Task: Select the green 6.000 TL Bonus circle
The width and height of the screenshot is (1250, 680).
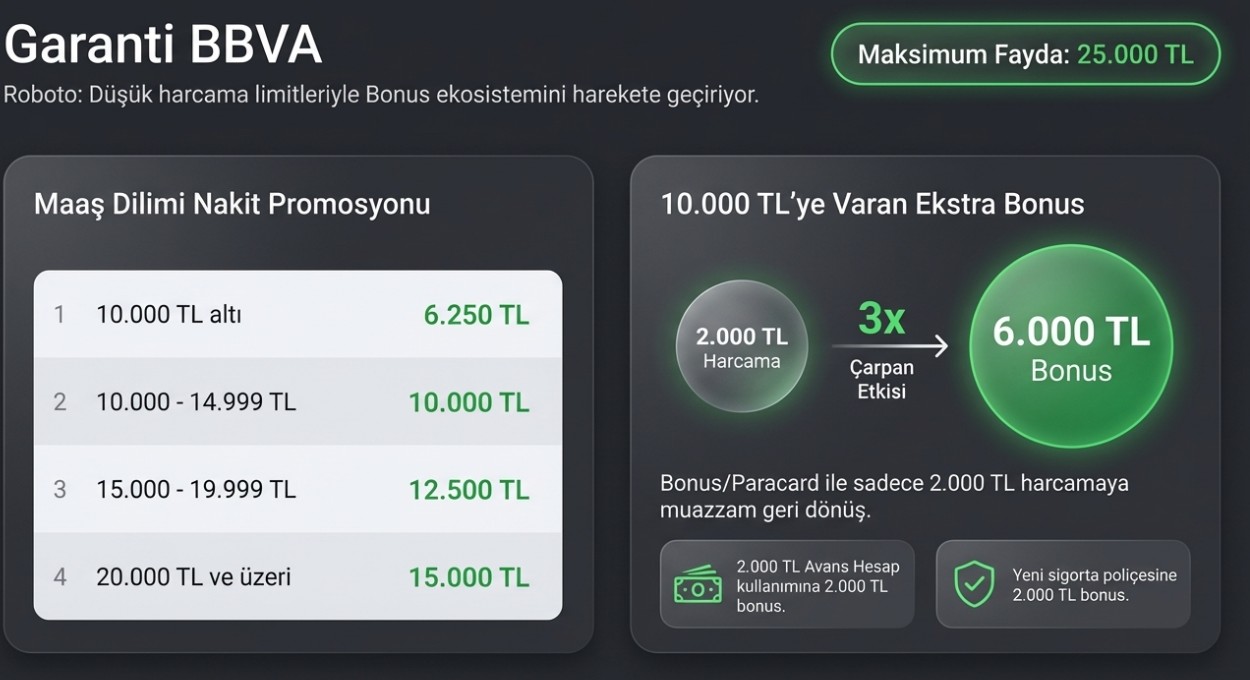Action: (x=1070, y=346)
